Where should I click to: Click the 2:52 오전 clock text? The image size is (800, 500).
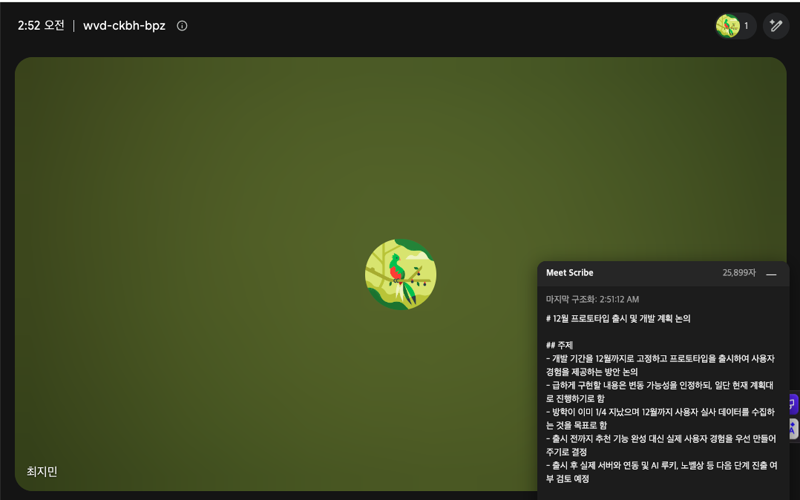(x=41, y=26)
